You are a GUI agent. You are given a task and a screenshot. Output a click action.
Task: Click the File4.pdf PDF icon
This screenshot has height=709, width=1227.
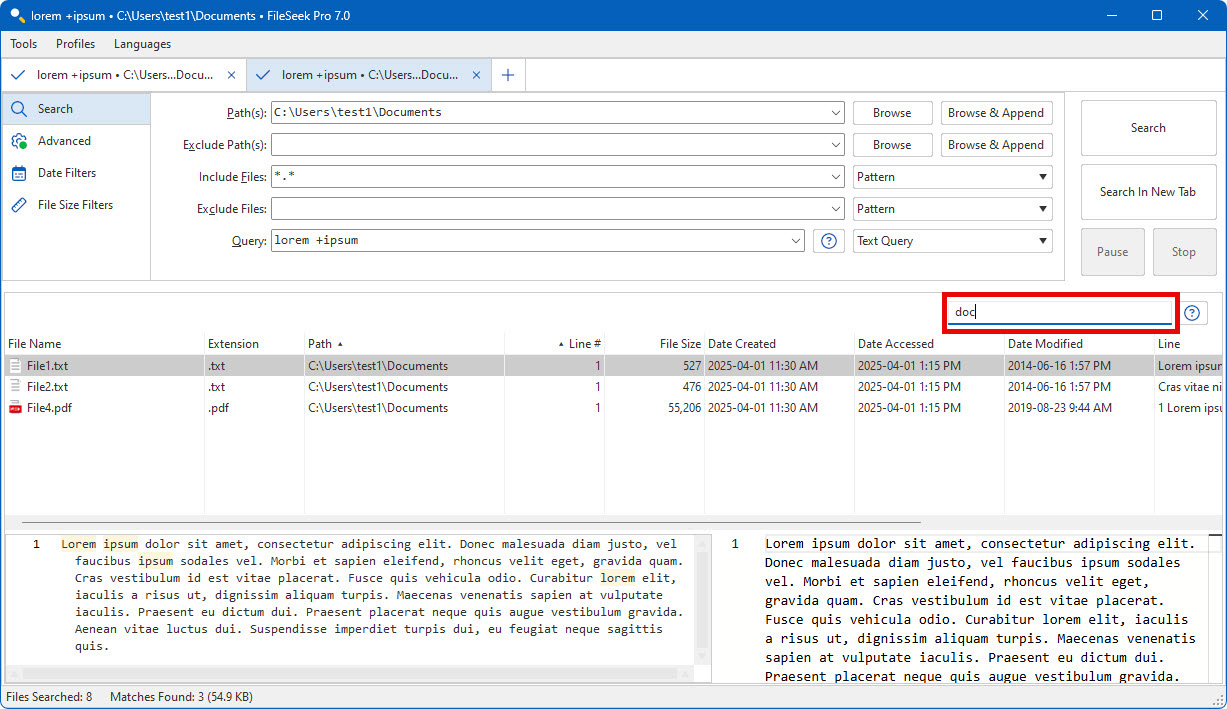tap(15, 408)
